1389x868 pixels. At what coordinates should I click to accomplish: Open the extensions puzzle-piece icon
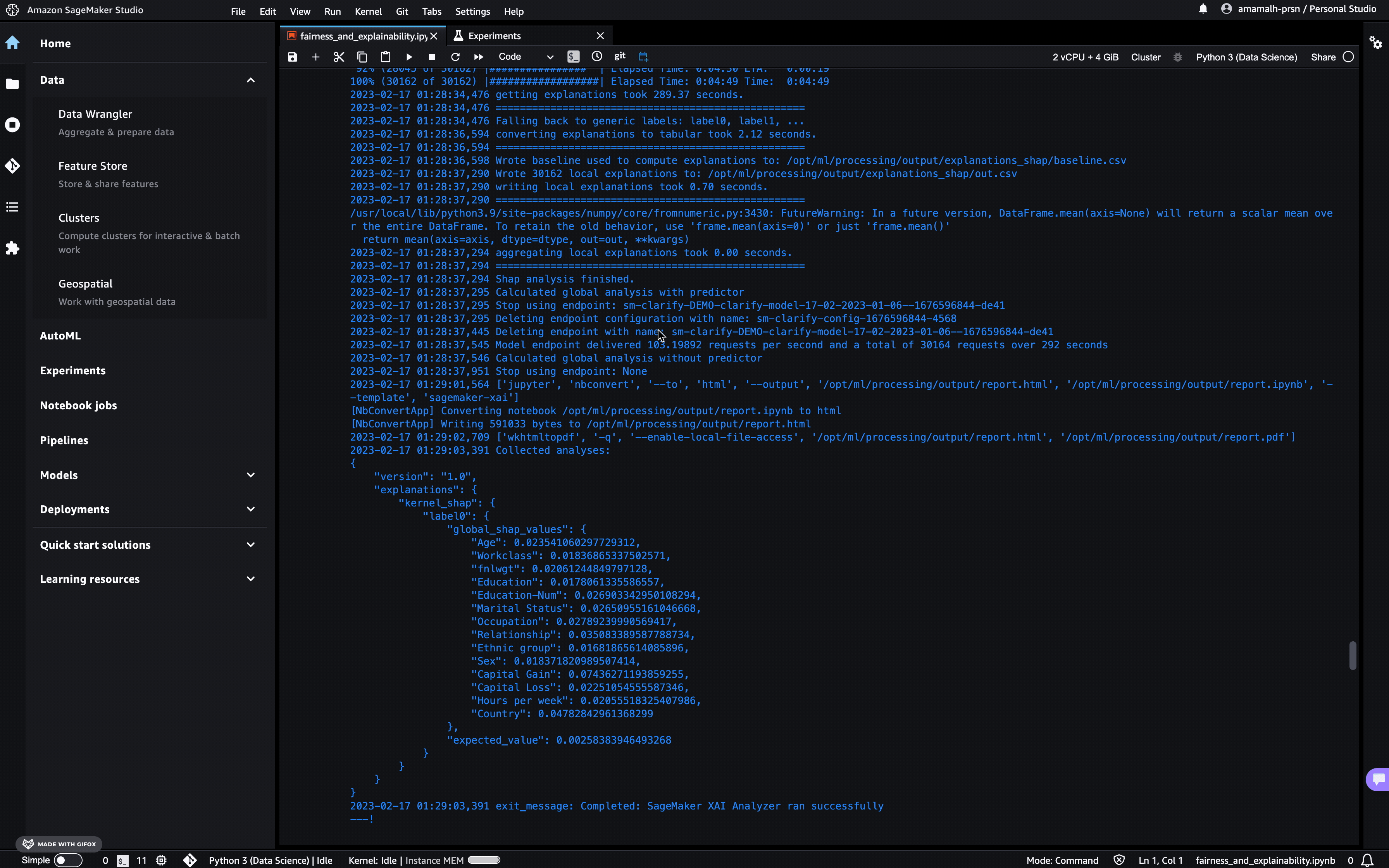coord(13,248)
